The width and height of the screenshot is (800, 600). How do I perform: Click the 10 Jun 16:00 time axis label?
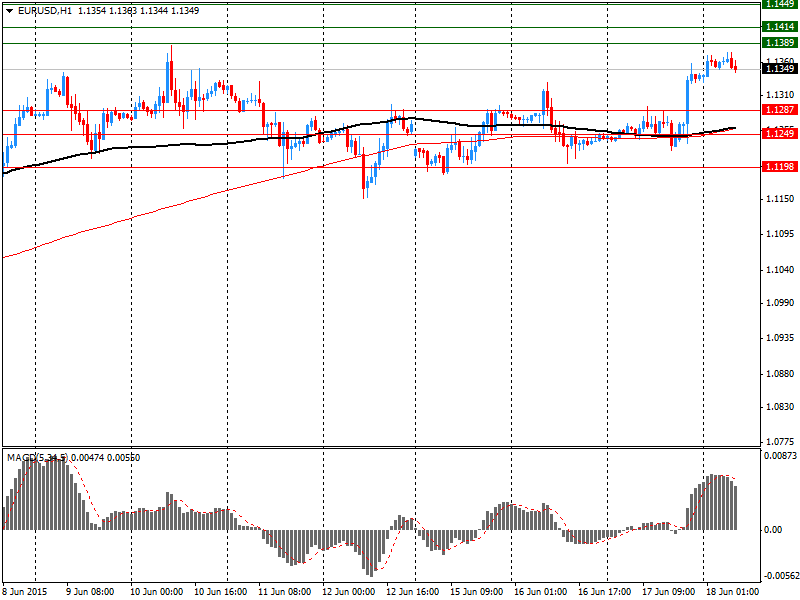coord(220,592)
